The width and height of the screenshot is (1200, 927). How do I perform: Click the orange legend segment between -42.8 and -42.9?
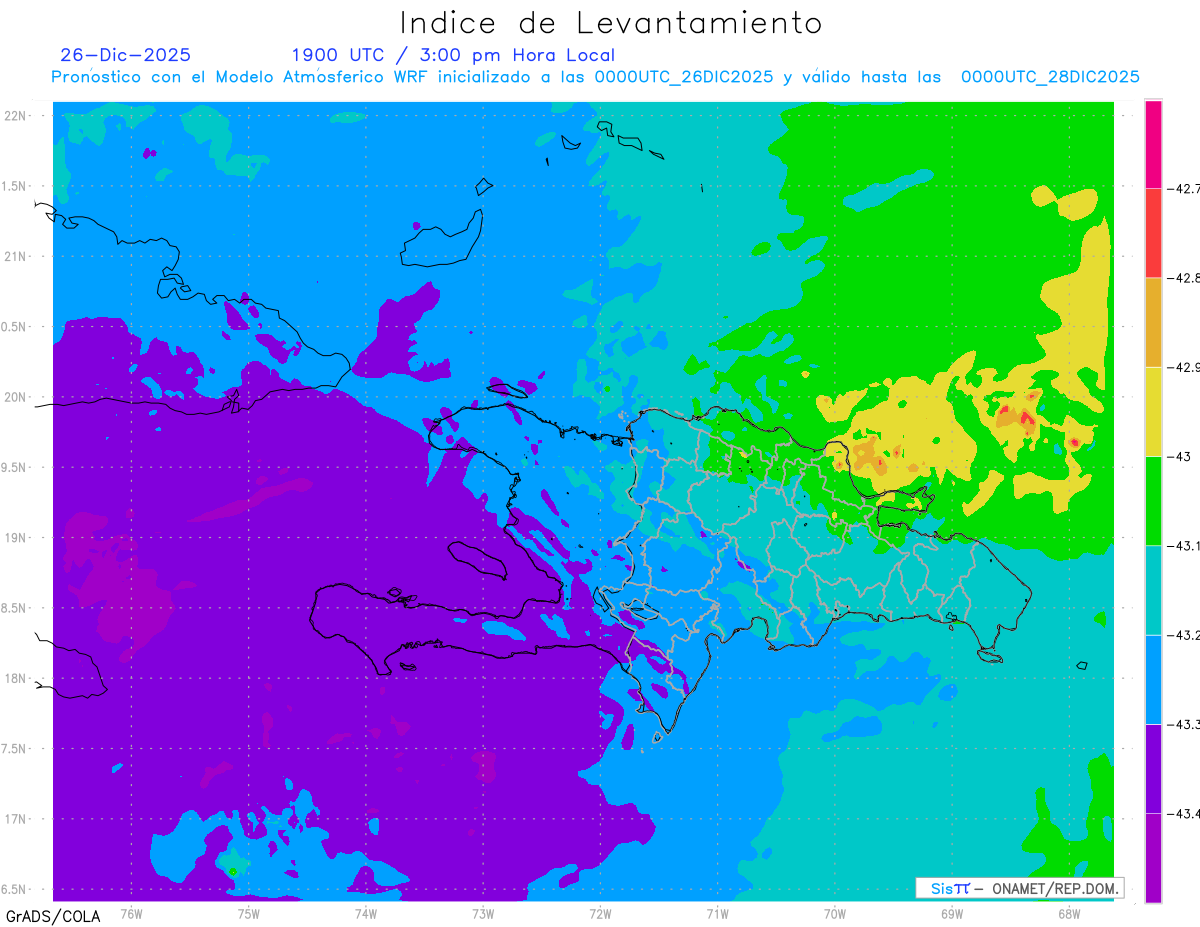(1153, 322)
